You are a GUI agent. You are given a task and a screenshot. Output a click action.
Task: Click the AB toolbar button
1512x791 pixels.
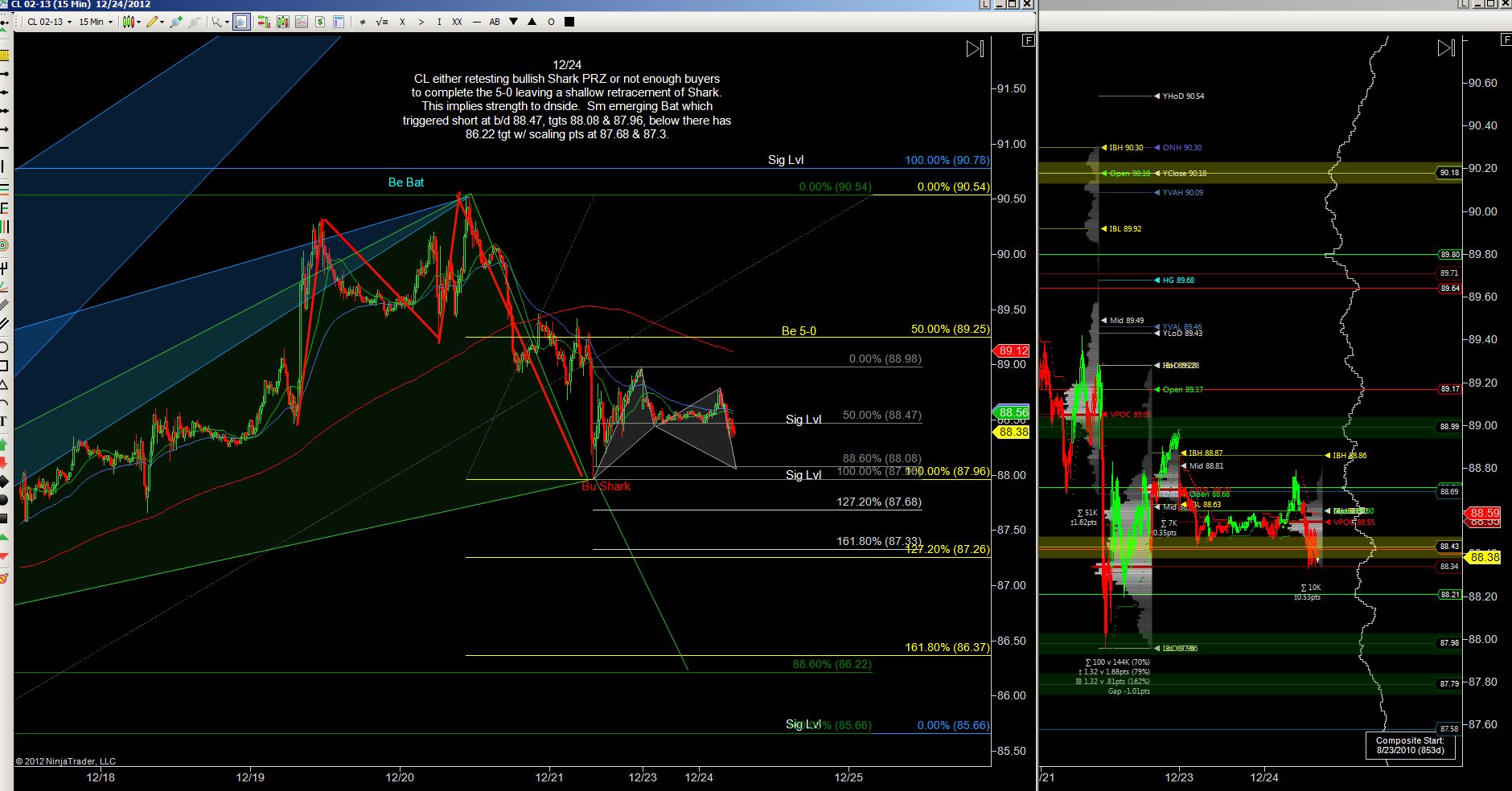(495, 22)
